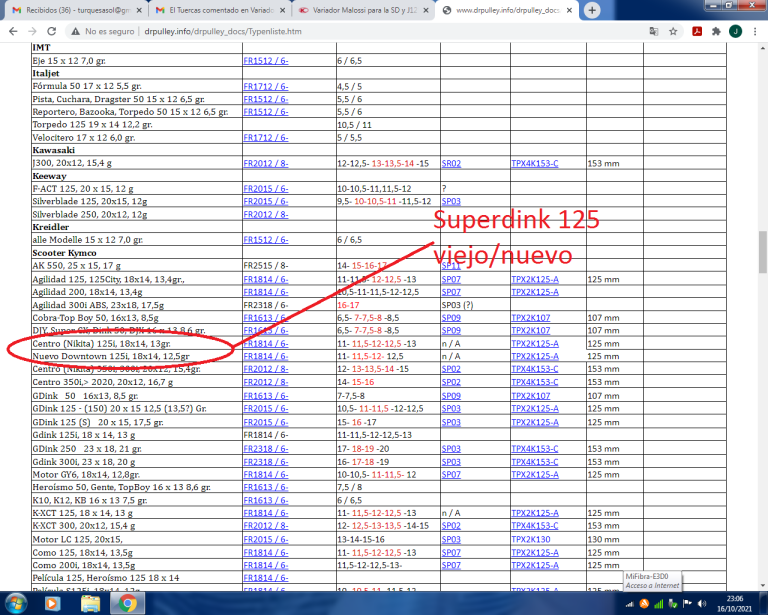Image resolution: width=768 pixels, height=615 pixels.
Task: Open the FR2012 link in Kawasaki J300 row
Action: click(264, 162)
